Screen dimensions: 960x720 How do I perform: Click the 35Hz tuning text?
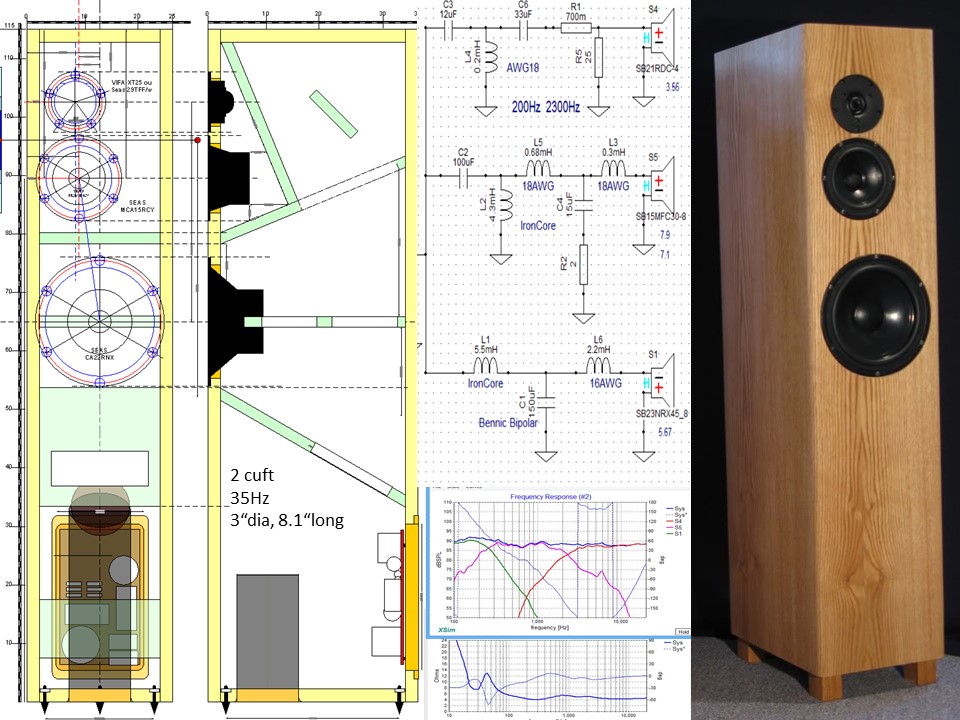coord(249,497)
